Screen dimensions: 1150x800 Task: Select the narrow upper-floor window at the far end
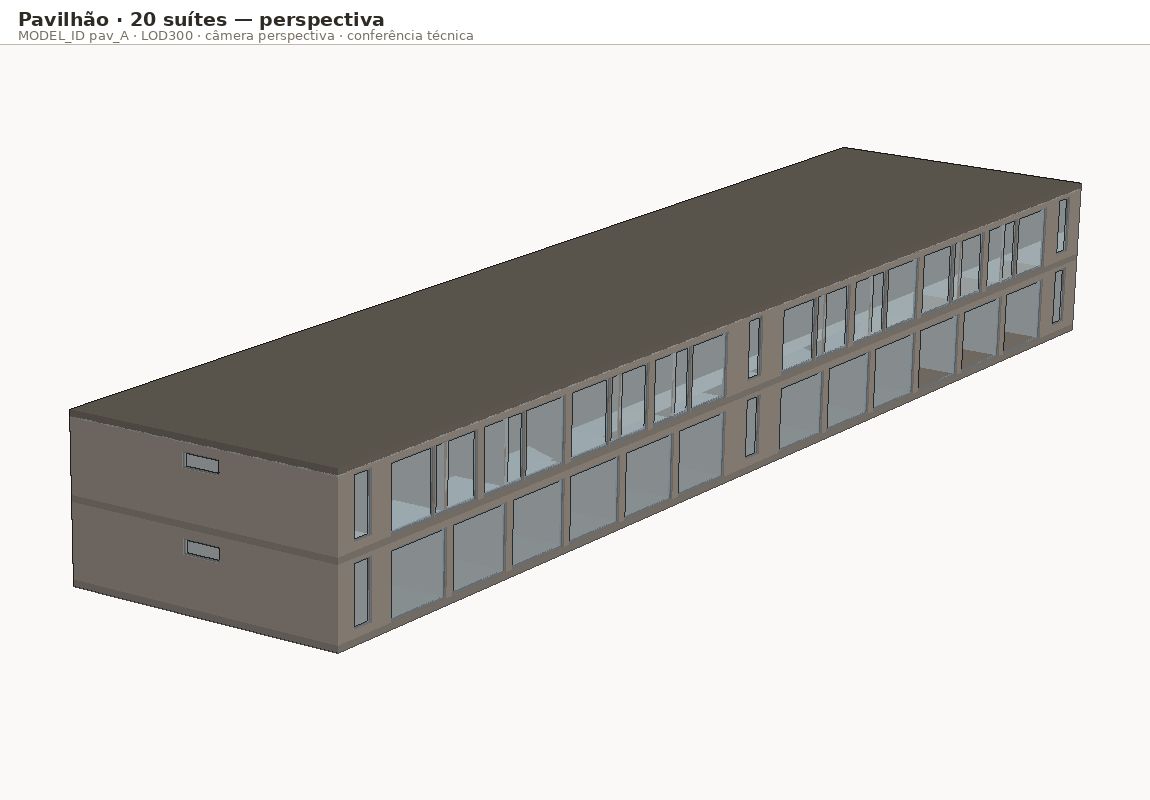click(1061, 225)
